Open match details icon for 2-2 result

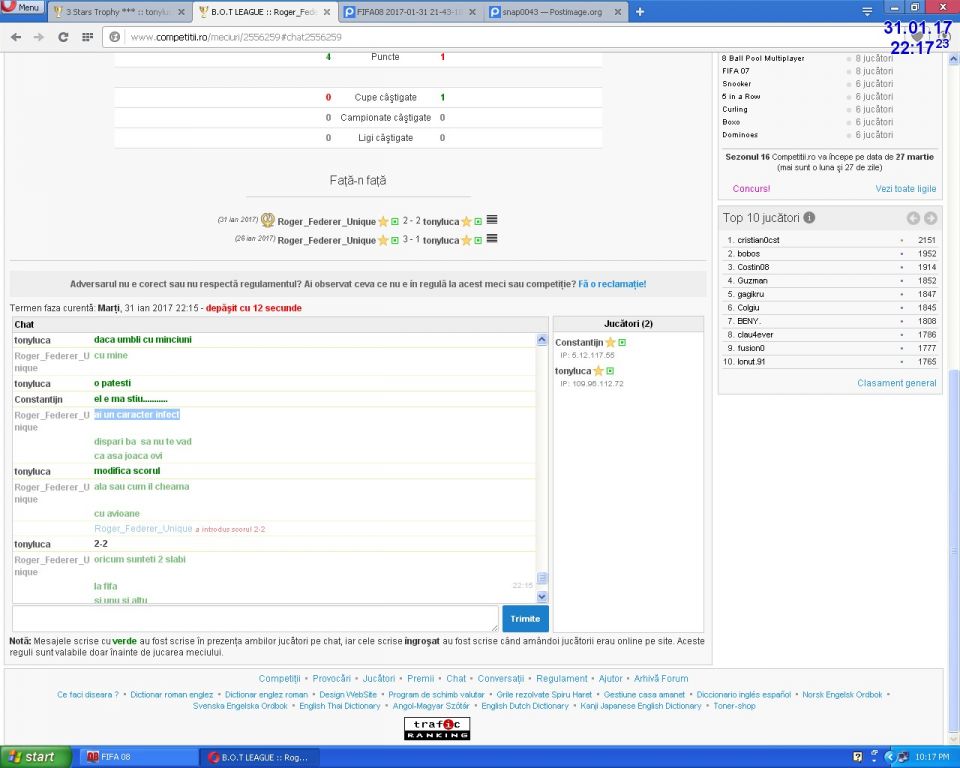click(492, 221)
